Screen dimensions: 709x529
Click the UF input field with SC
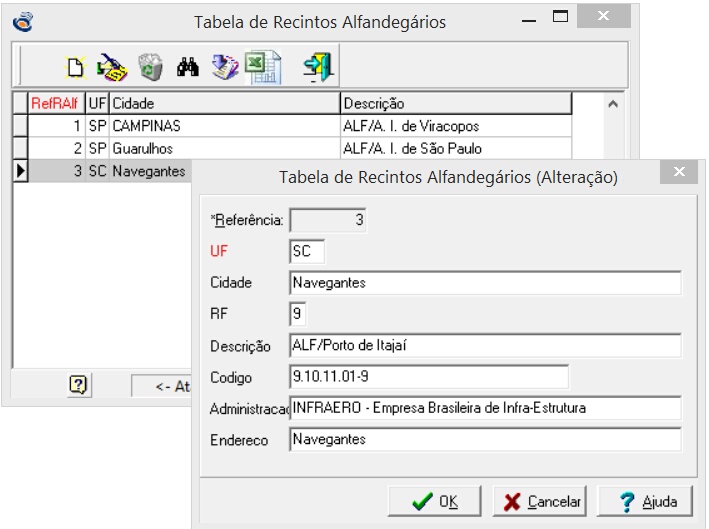tap(307, 251)
